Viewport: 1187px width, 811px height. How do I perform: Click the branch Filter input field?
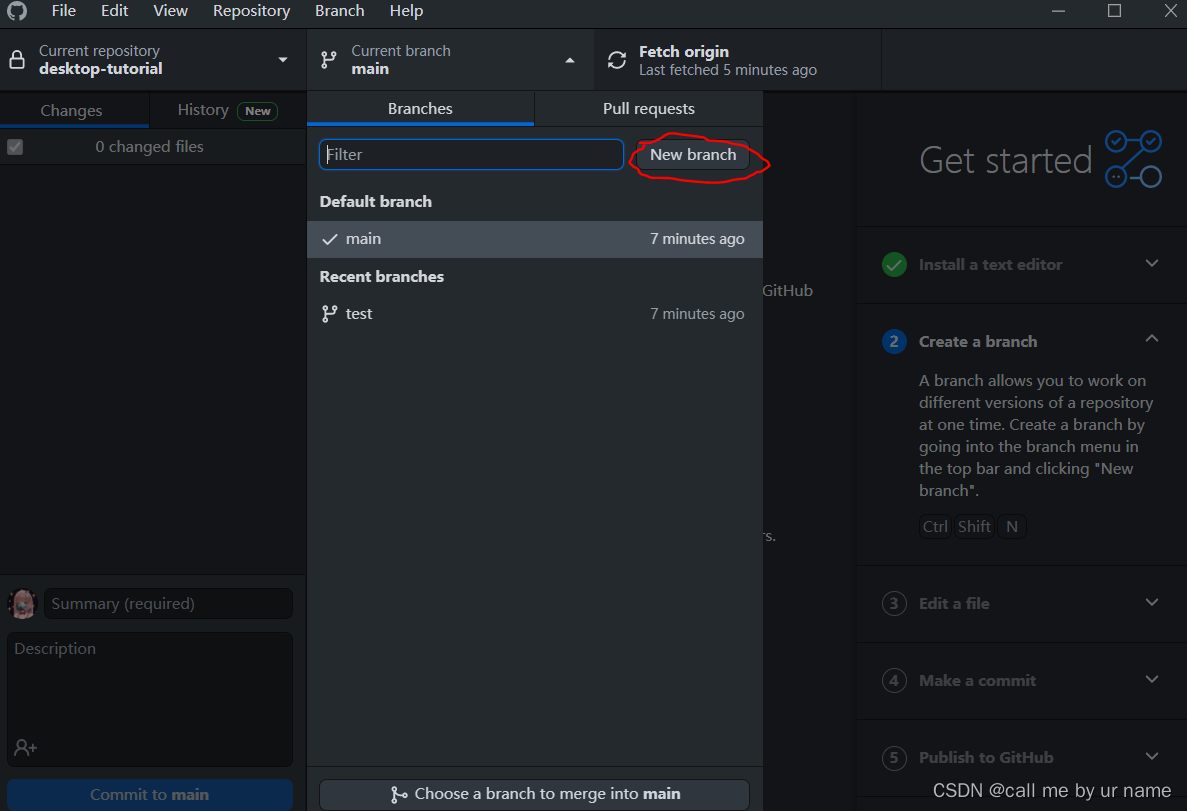(470, 154)
